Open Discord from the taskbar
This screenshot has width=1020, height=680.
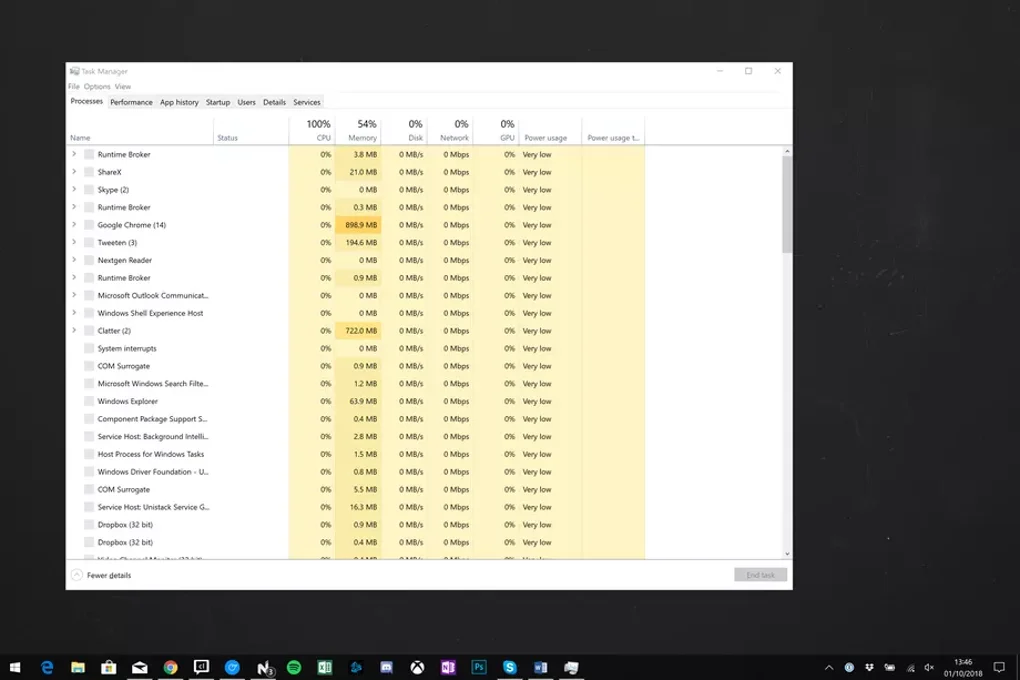point(386,667)
